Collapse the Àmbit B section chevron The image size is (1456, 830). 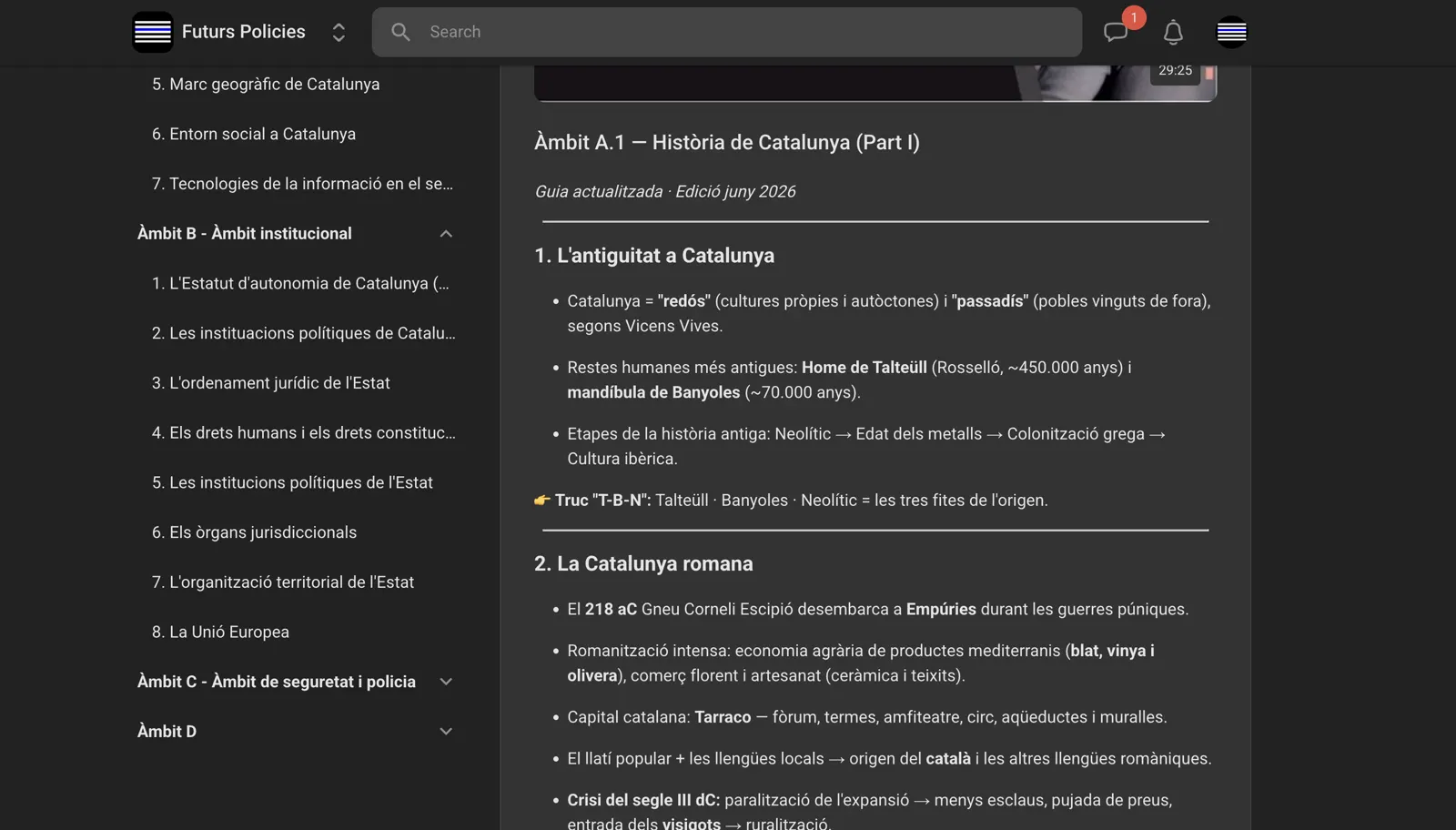[446, 234]
